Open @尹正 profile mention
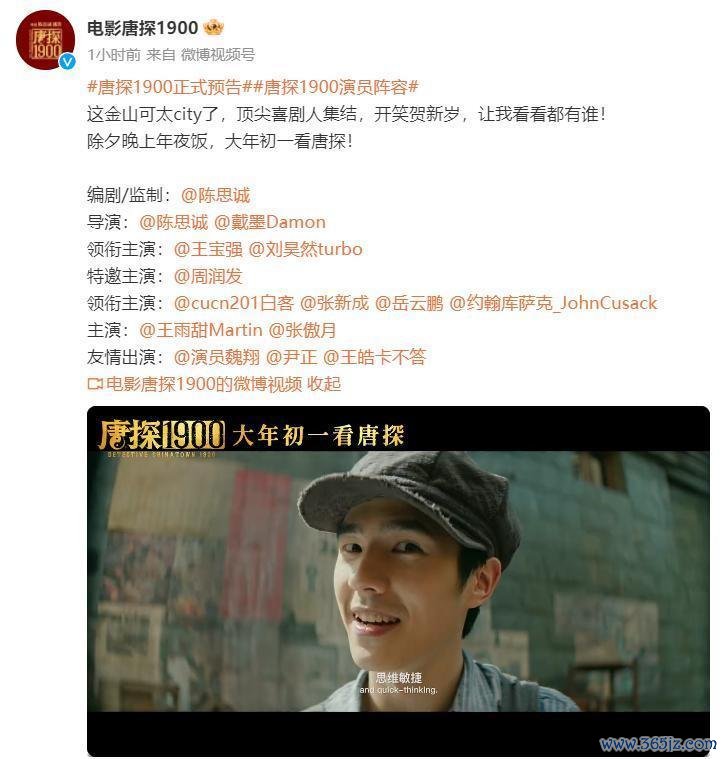 coord(291,357)
